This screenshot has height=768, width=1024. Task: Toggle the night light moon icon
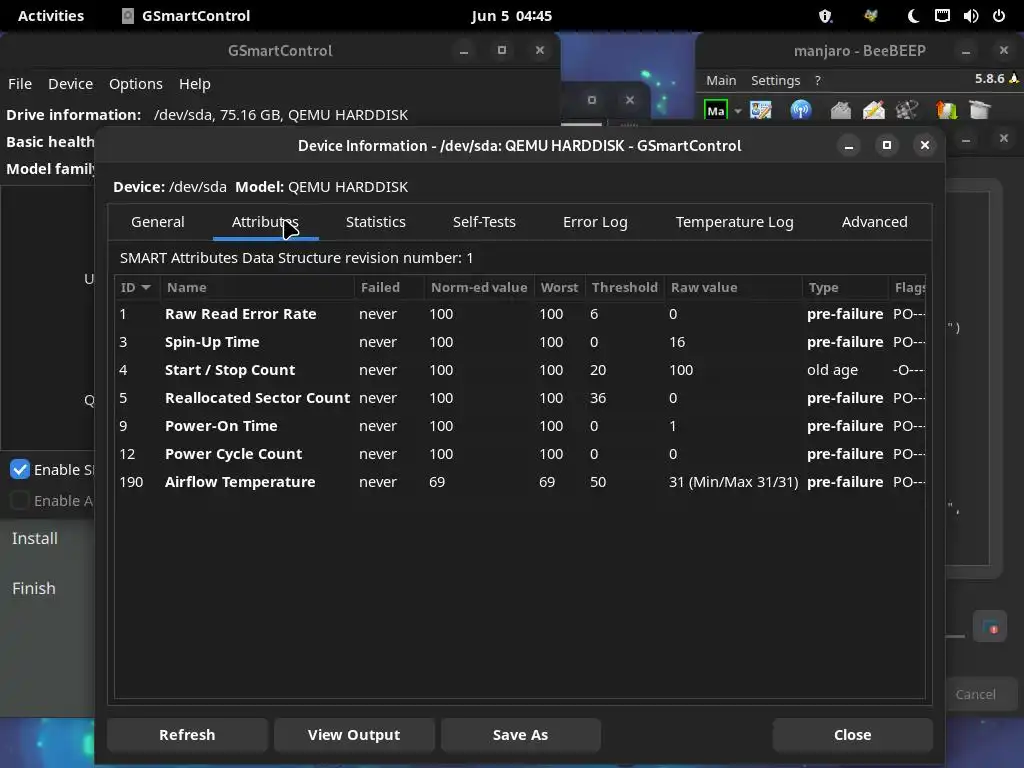click(913, 16)
